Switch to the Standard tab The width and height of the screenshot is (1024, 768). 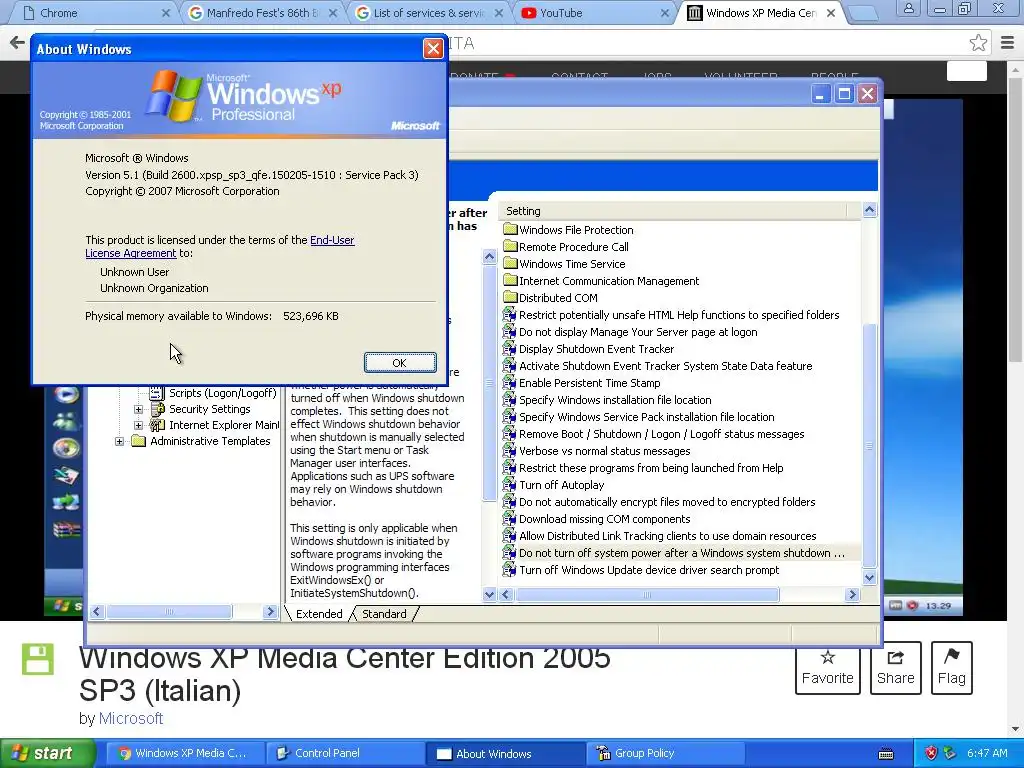click(x=384, y=614)
